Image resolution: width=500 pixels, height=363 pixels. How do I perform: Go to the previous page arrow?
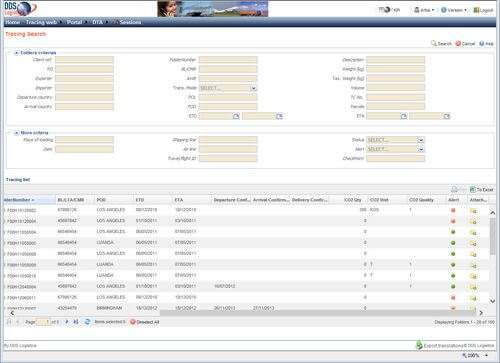18,322
